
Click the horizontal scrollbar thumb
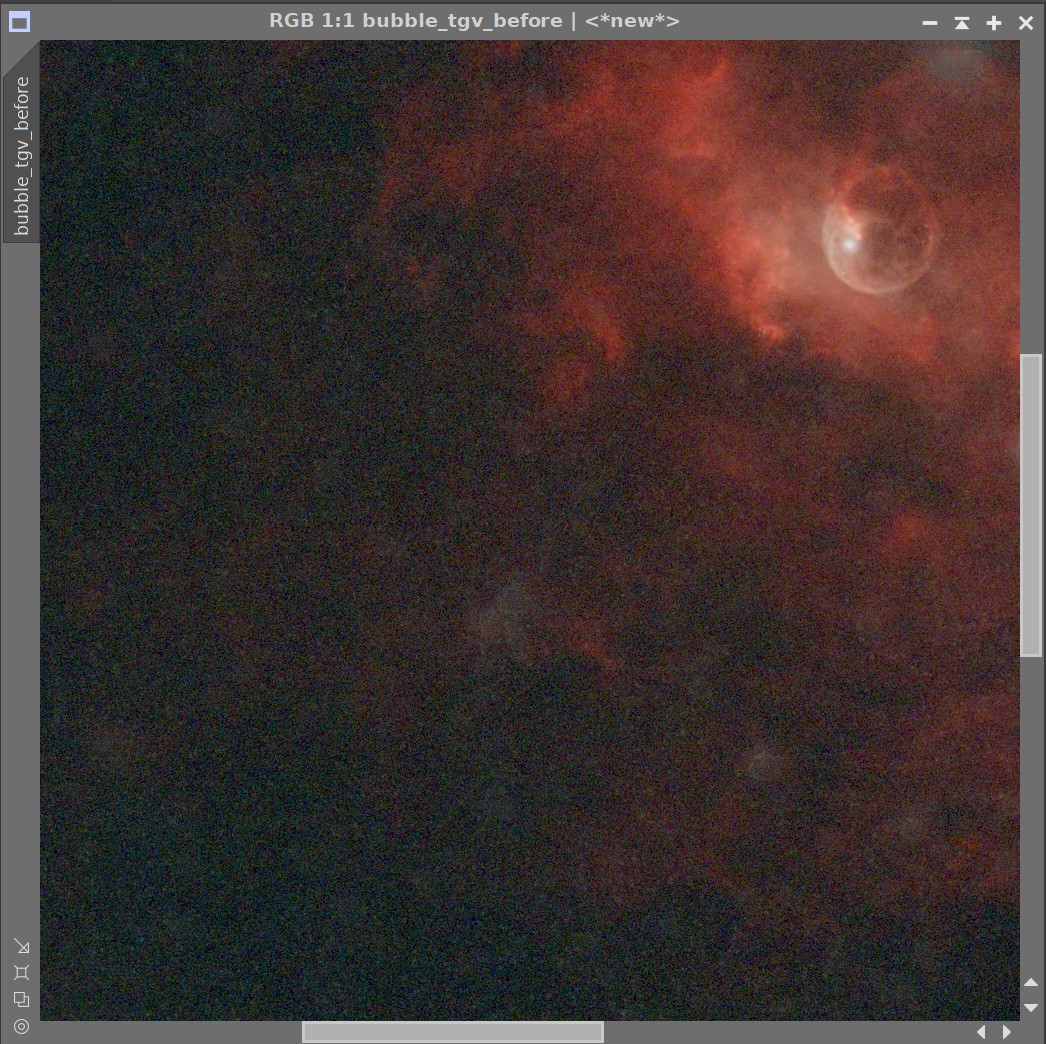[453, 1032]
